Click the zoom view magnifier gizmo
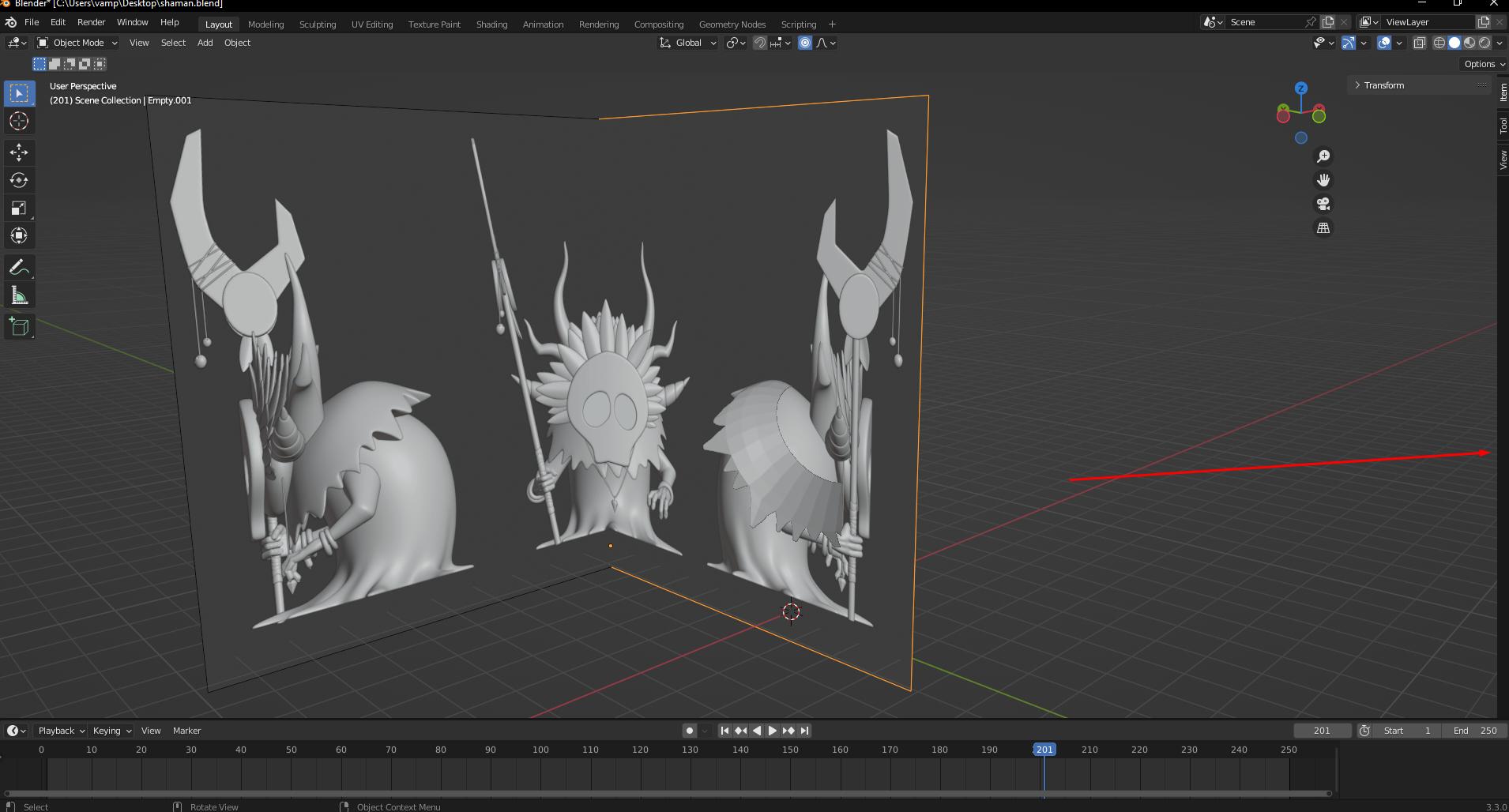Viewport: 1509px width, 812px height. [1323, 156]
